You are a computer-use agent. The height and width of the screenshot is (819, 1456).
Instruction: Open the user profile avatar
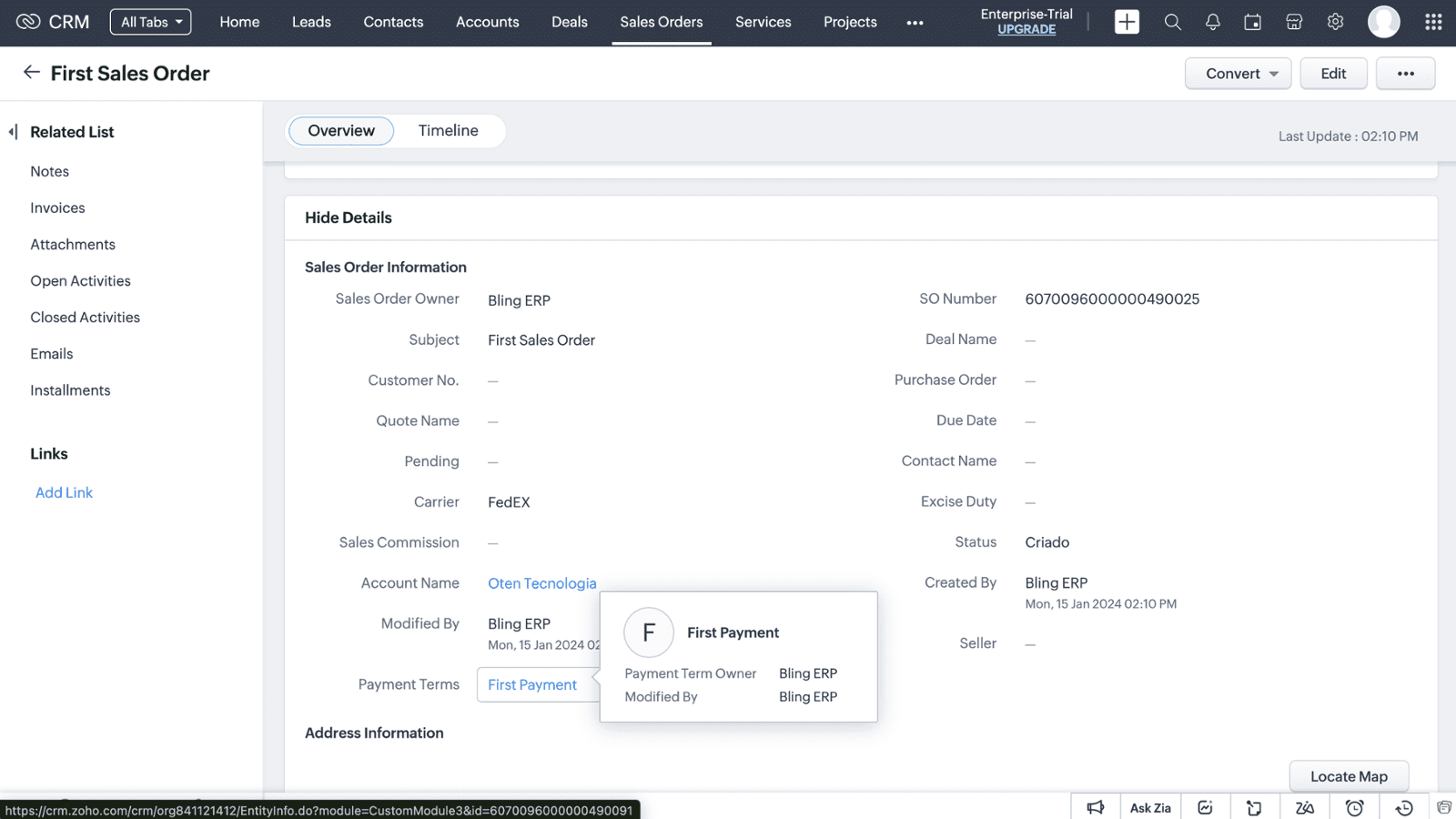click(1383, 22)
